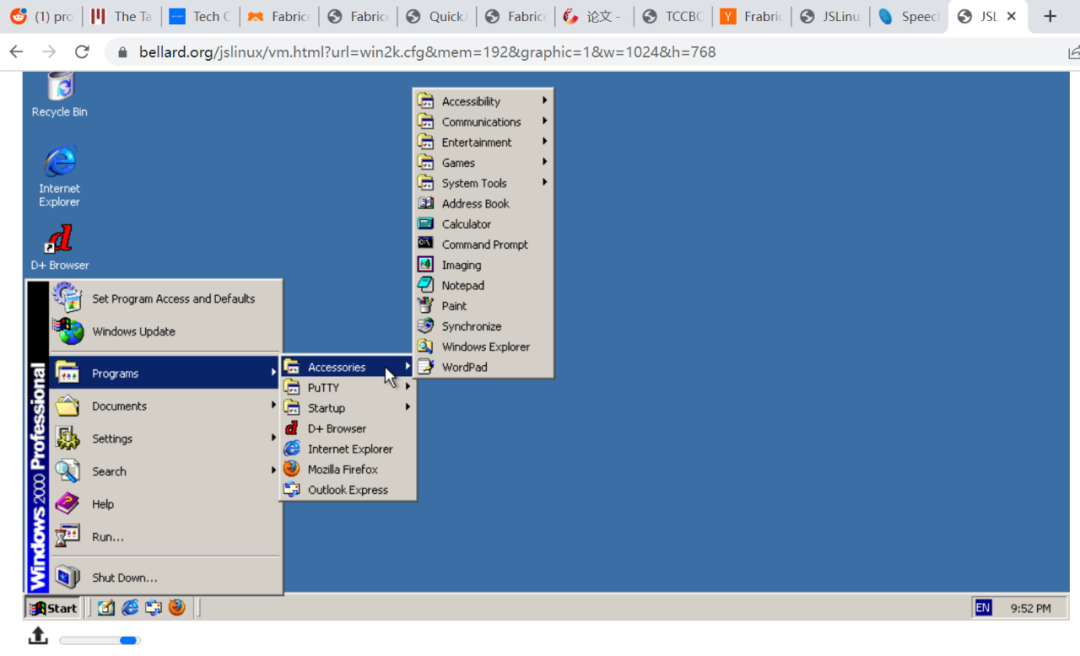Click the Paint icon in Accessories
The height and width of the screenshot is (656, 1080).
point(426,305)
